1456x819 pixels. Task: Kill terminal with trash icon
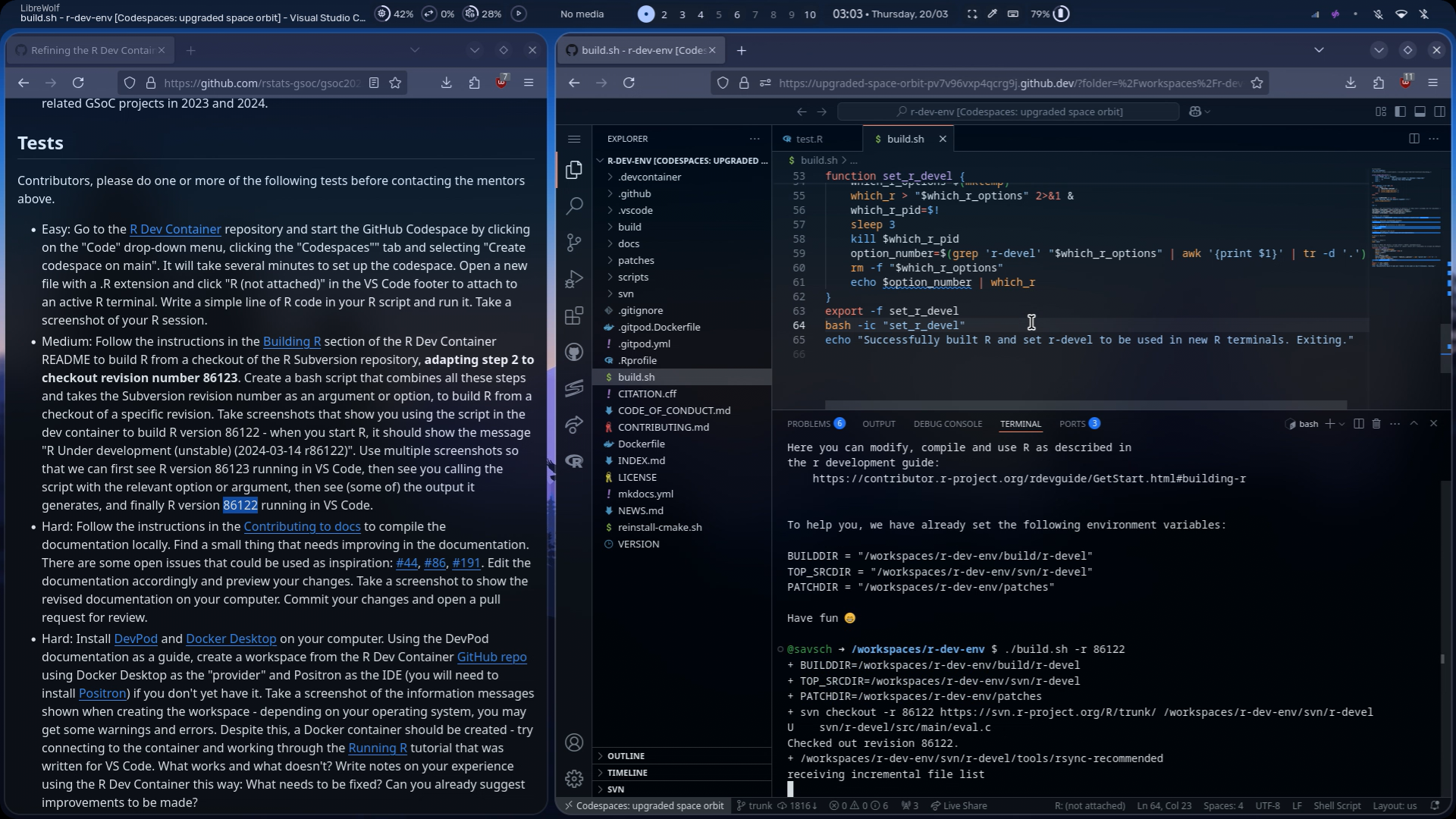pos(1376,424)
